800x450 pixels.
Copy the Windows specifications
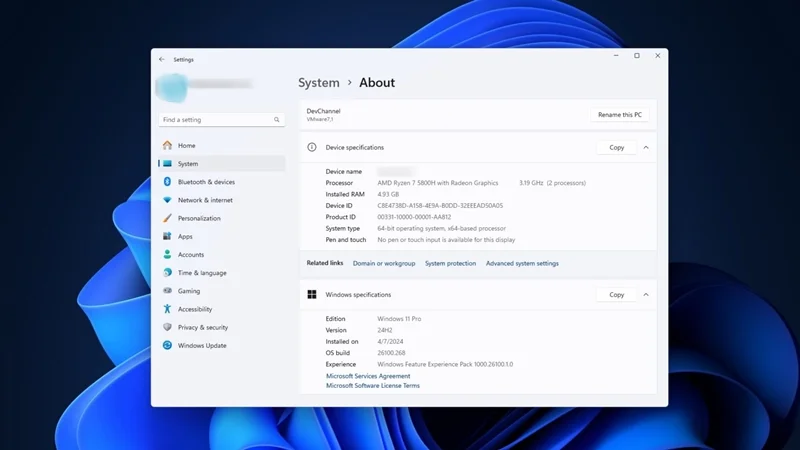pyautogui.click(x=616, y=295)
